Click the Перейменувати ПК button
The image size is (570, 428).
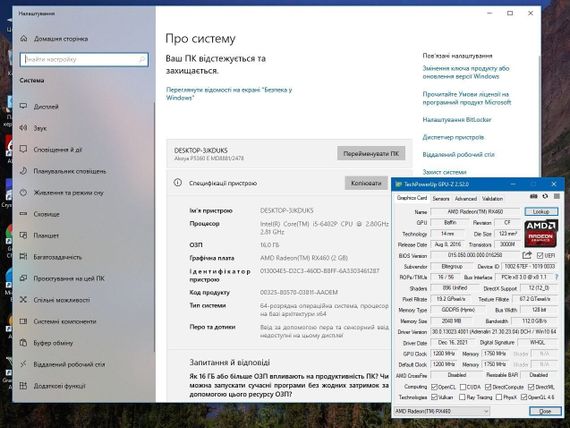click(371, 153)
